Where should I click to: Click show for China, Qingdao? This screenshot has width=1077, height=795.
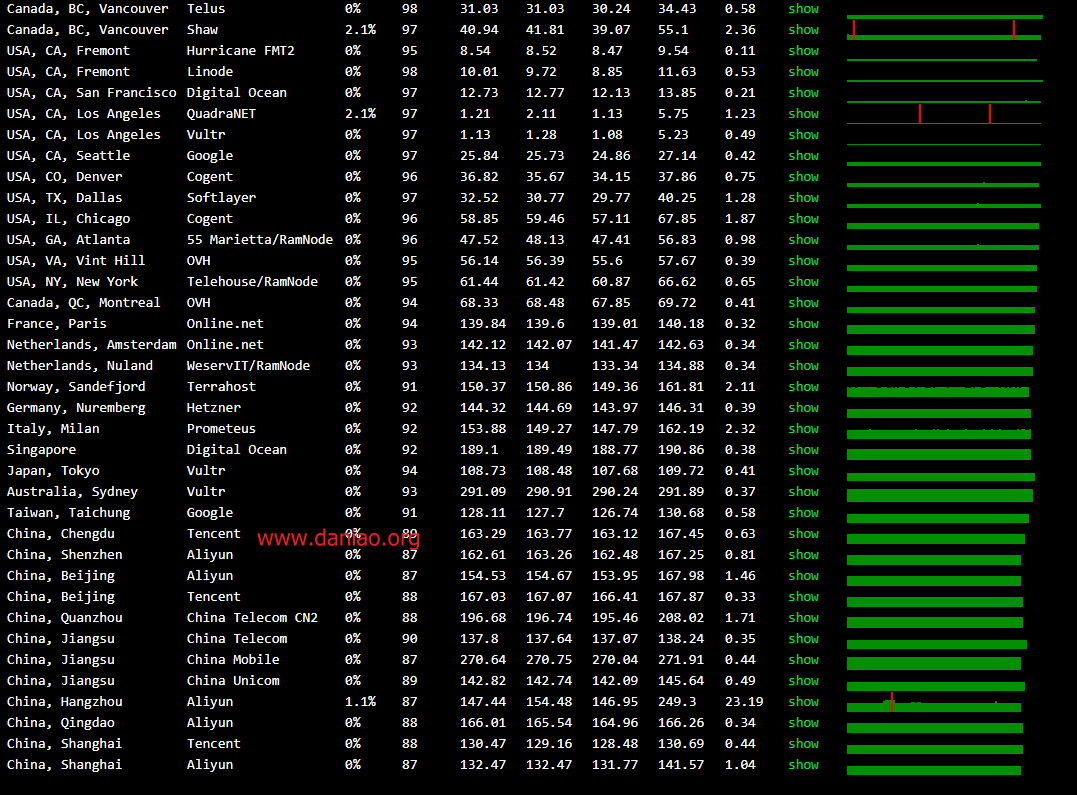pos(803,723)
